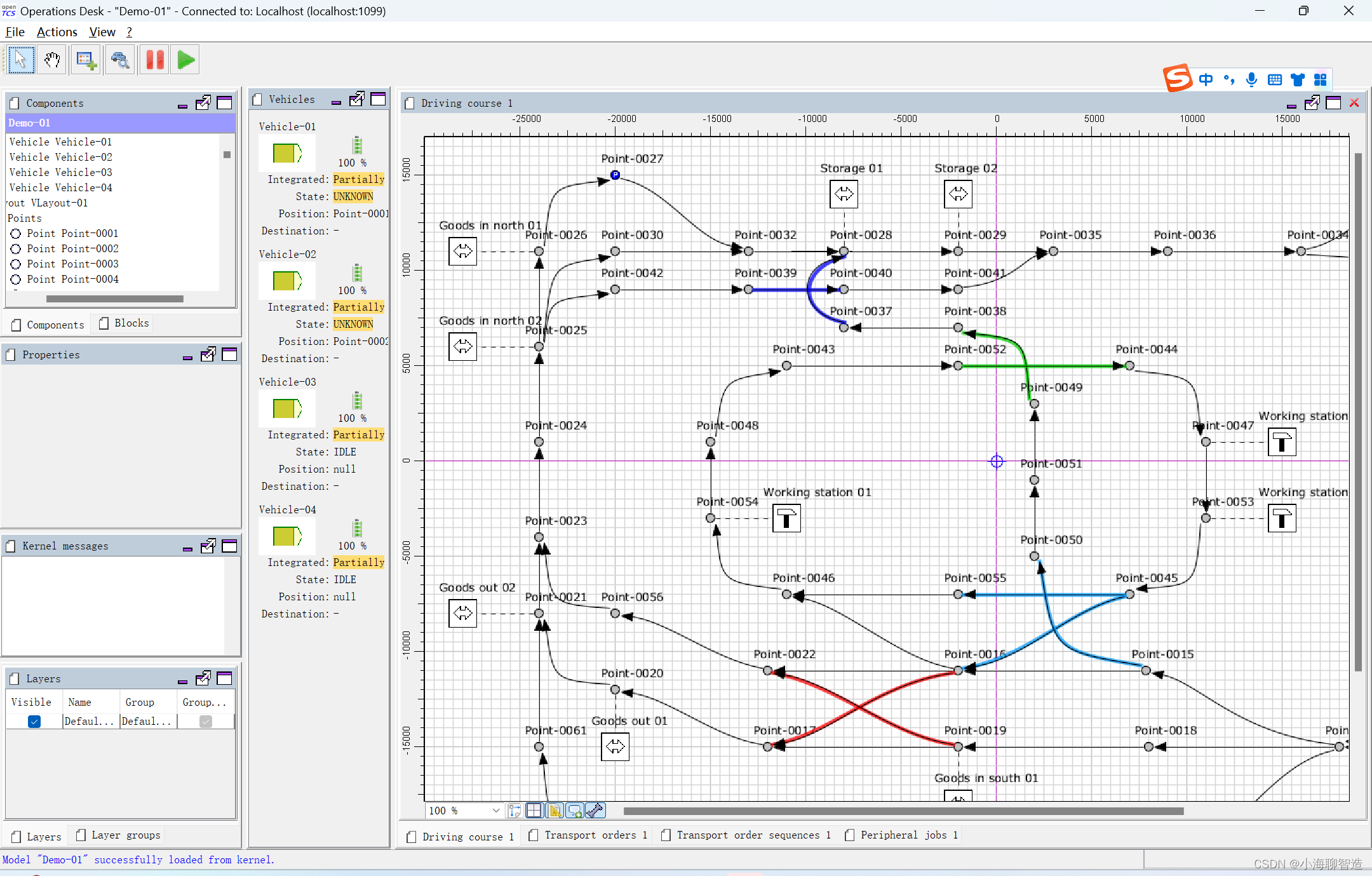
Task: Activate the hand drag tool
Action: pos(52,60)
